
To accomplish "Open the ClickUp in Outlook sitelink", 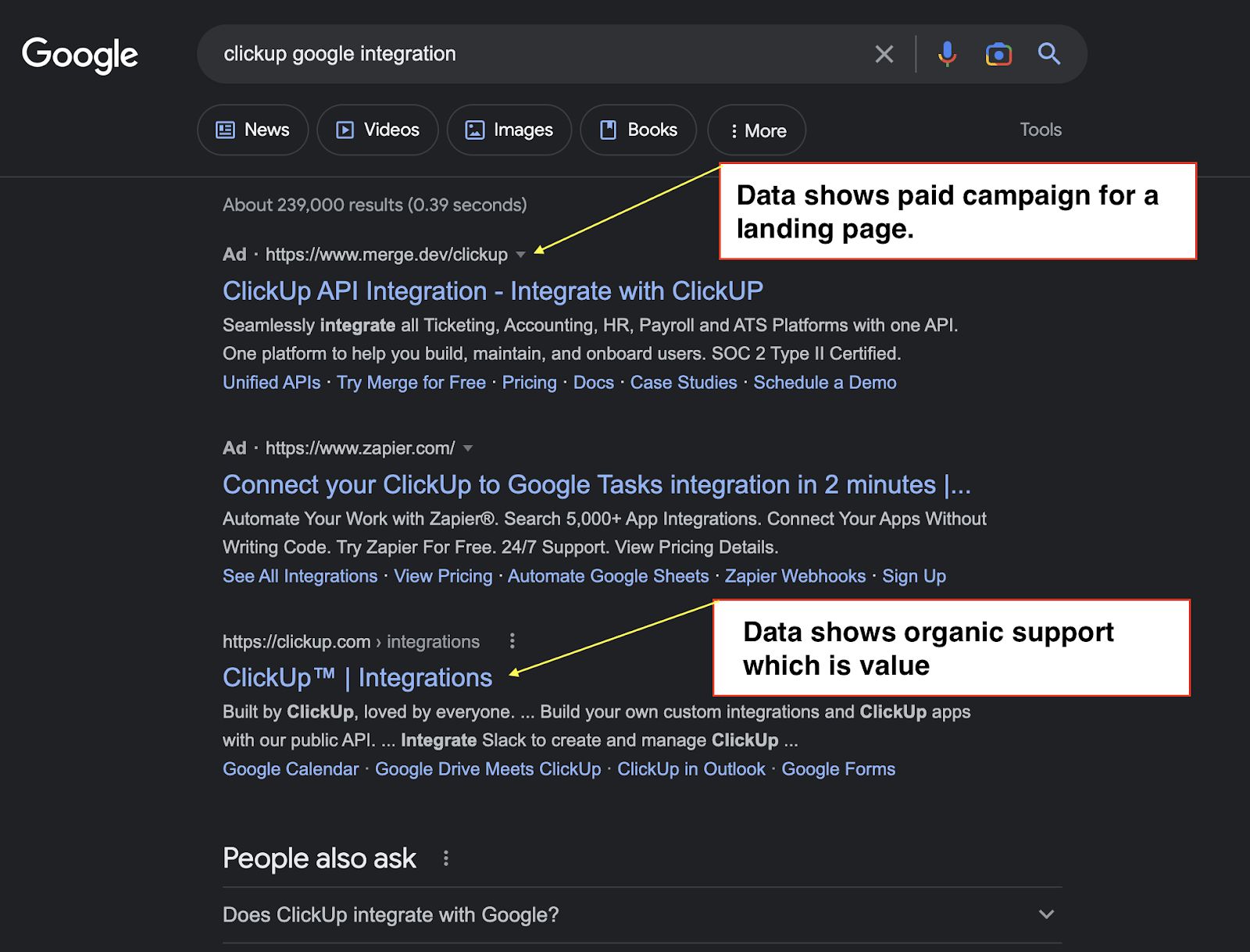I will click(x=691, y=769).
